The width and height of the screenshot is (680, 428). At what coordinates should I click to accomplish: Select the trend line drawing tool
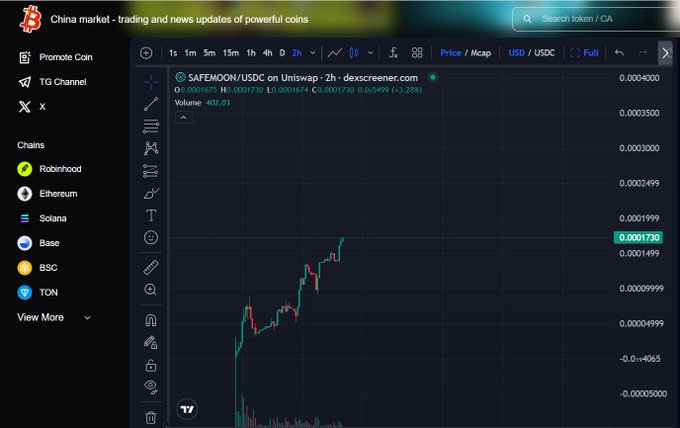pyautogui.click(x=151, y=104)
